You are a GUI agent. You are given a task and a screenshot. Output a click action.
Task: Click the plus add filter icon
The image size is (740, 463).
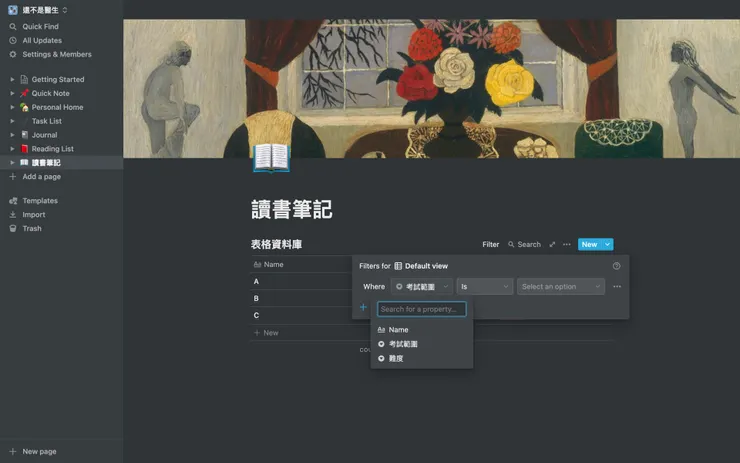[x=363, y=307]
